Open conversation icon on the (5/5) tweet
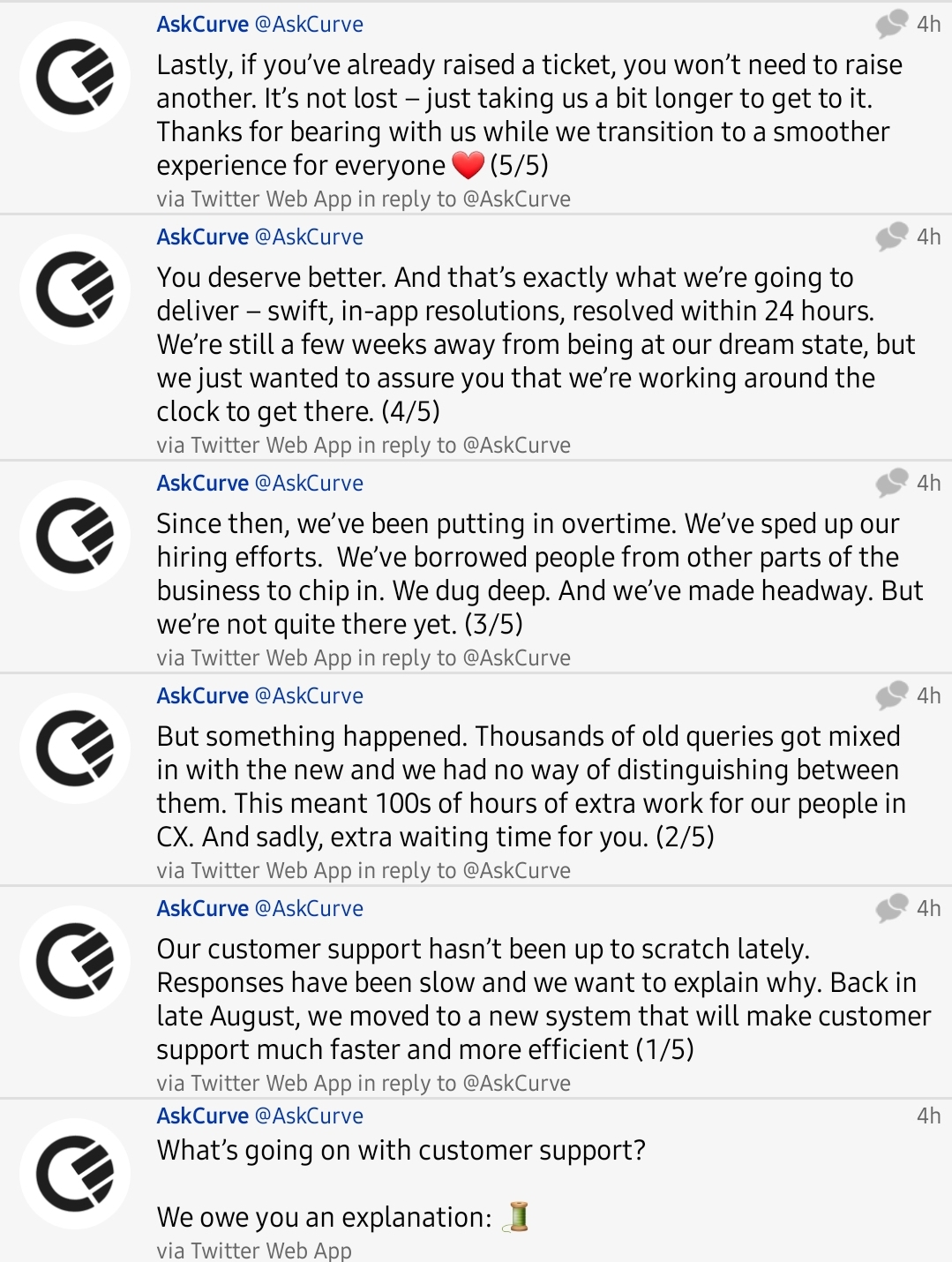The image size is (952, 1262). [891, 24]
